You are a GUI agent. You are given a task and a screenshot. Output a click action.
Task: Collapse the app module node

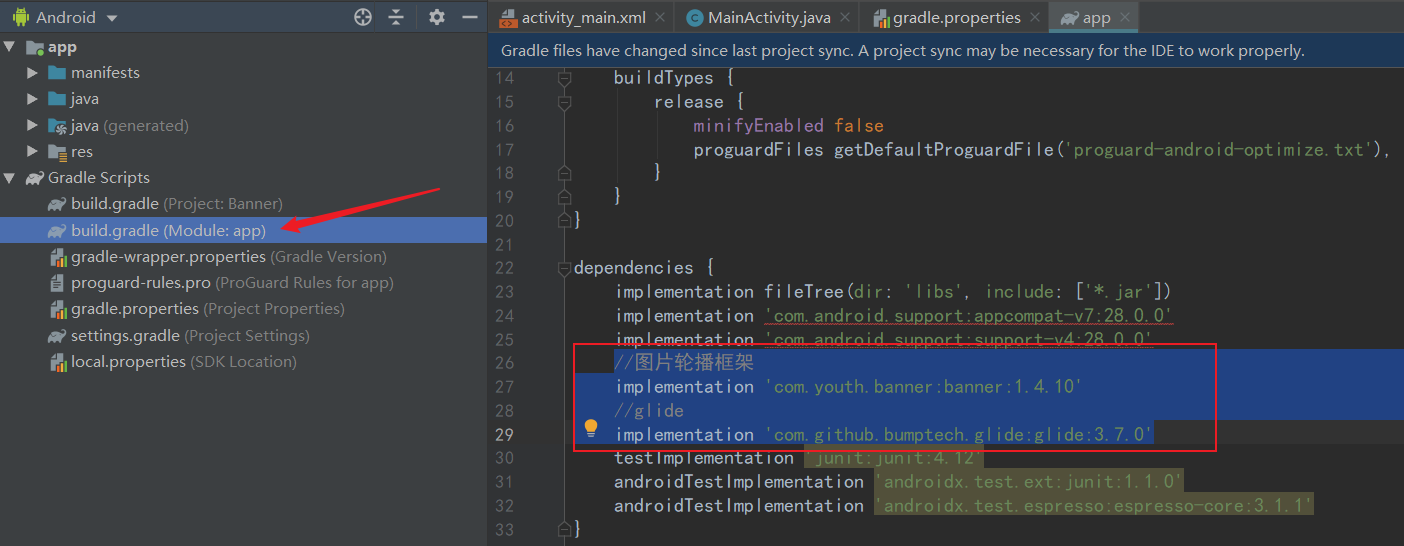tap(10, 47)
